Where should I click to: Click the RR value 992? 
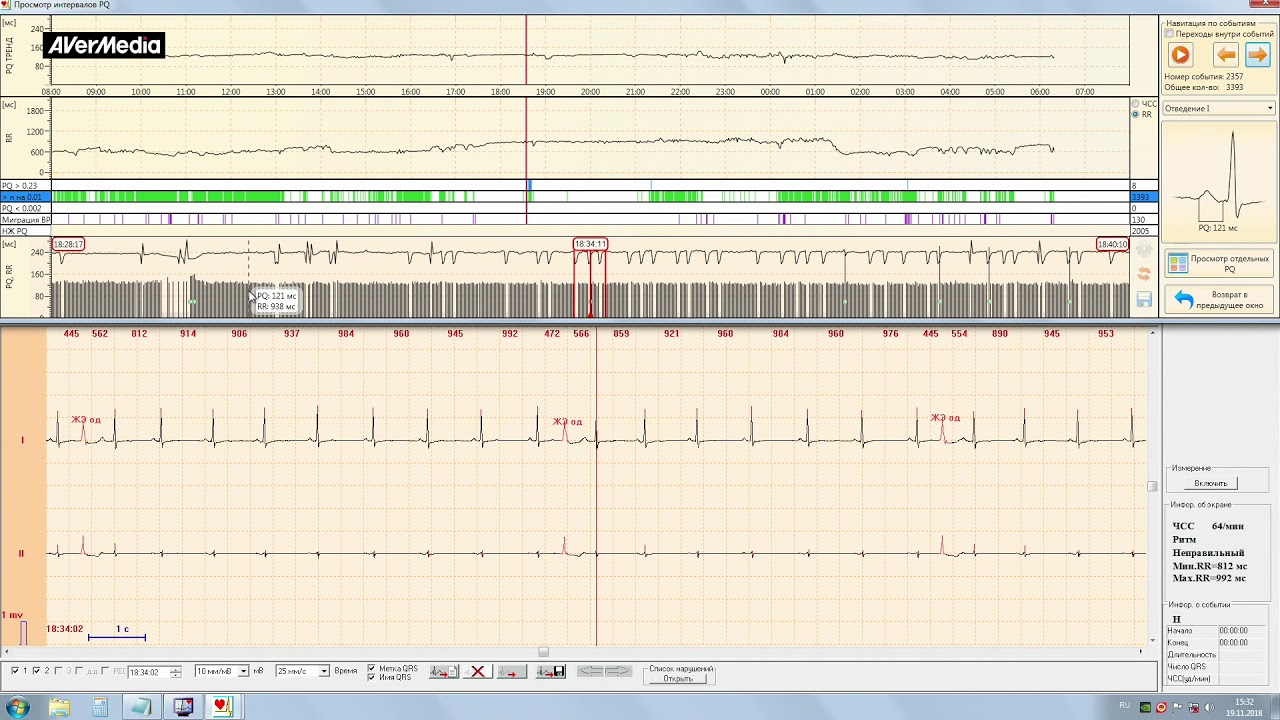coord(510,334)
